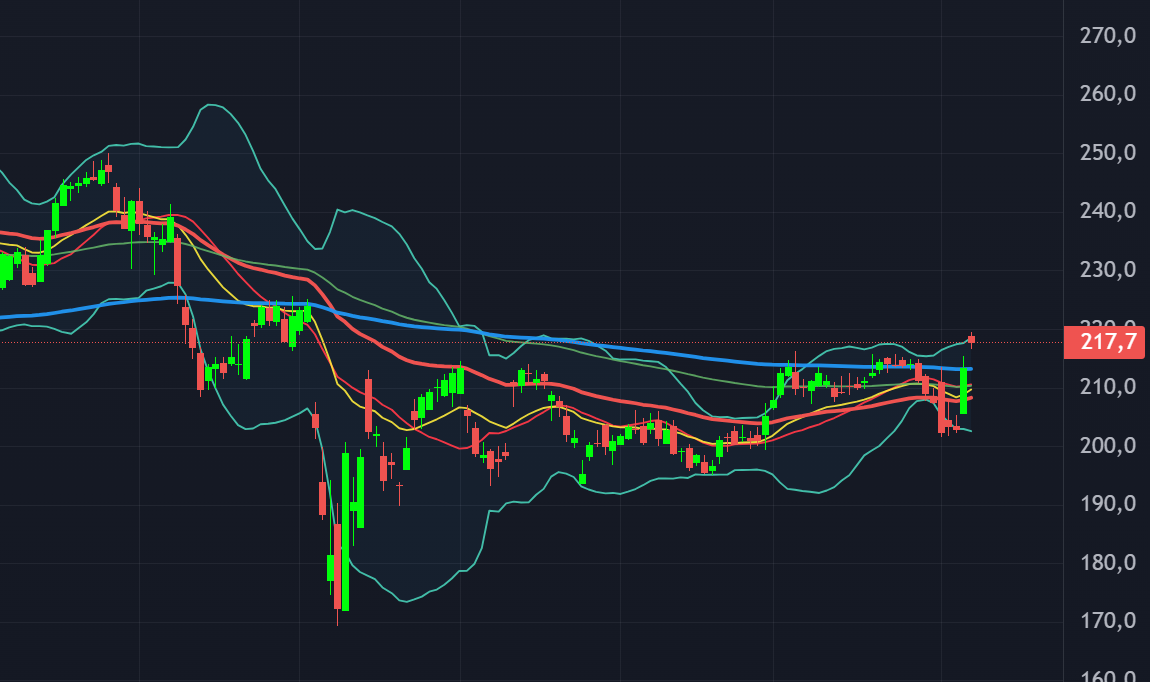
Task: Click the upper Bollinger band peak near 258
Action: (211, 105)
